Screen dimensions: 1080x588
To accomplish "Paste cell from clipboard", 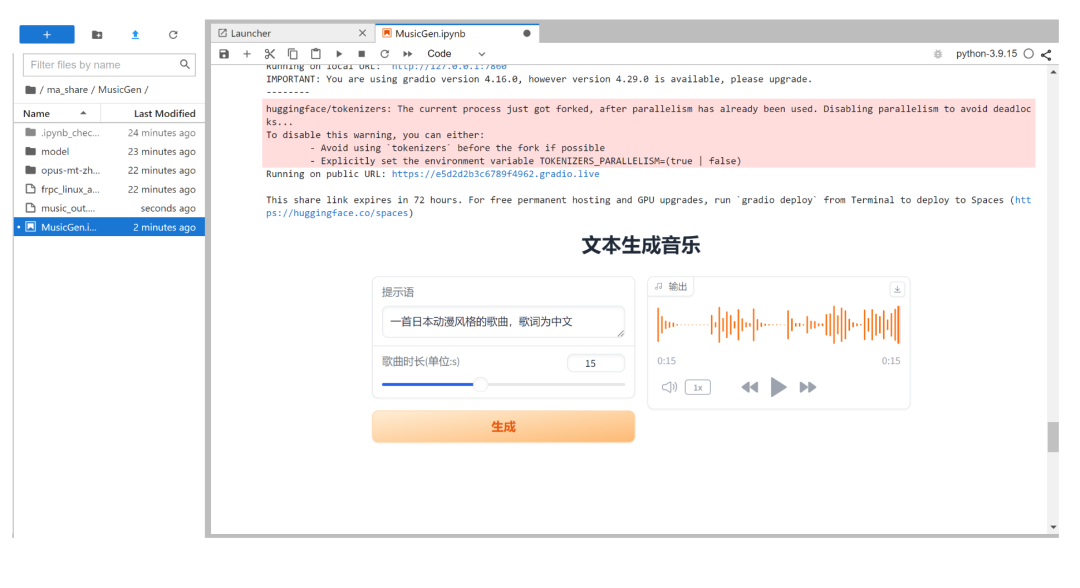I will pos(315,54).
